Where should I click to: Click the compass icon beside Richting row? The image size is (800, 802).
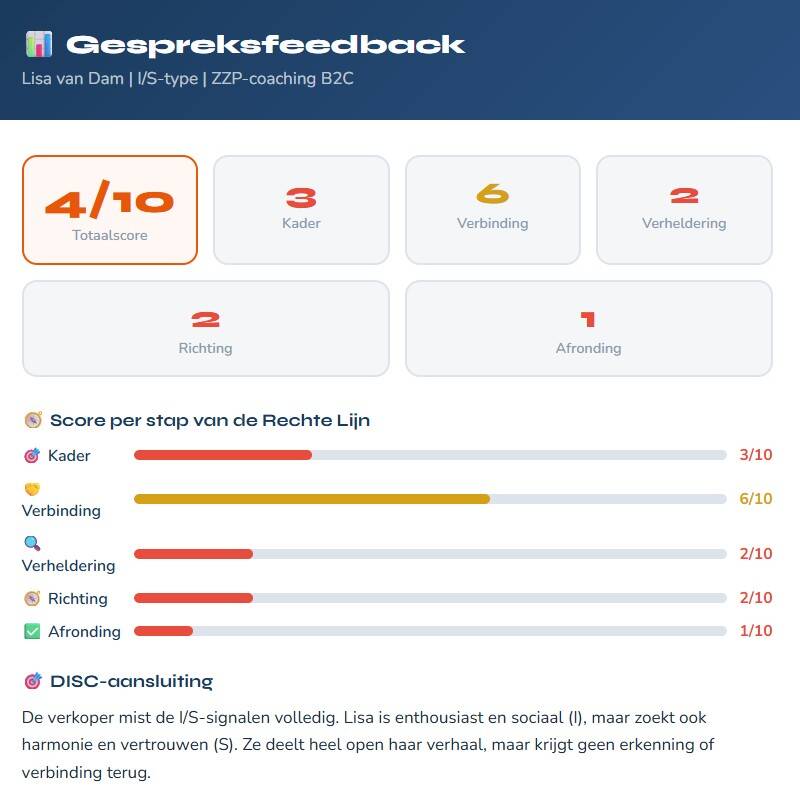click(32, 599)
